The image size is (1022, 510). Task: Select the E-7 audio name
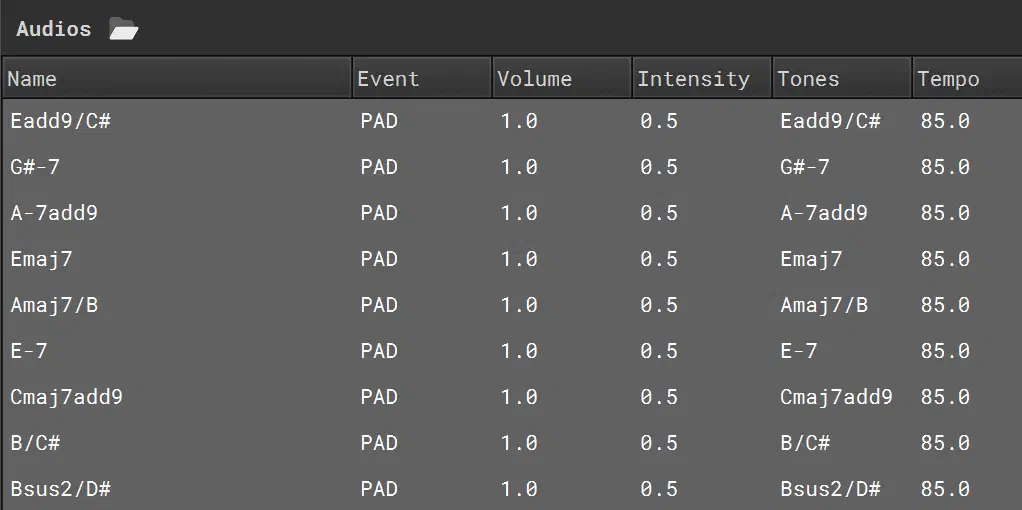(x=29, y=351)
